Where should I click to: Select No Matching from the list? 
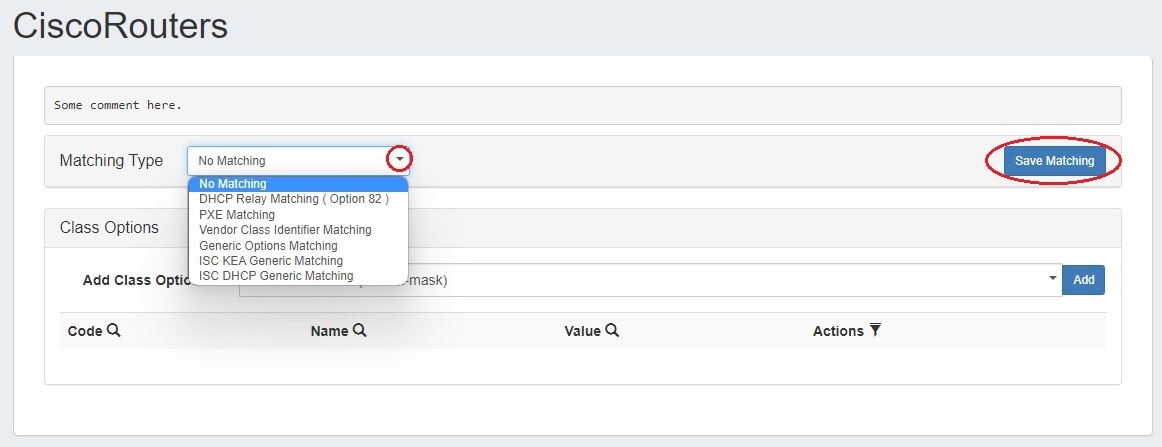pos(232,184)
